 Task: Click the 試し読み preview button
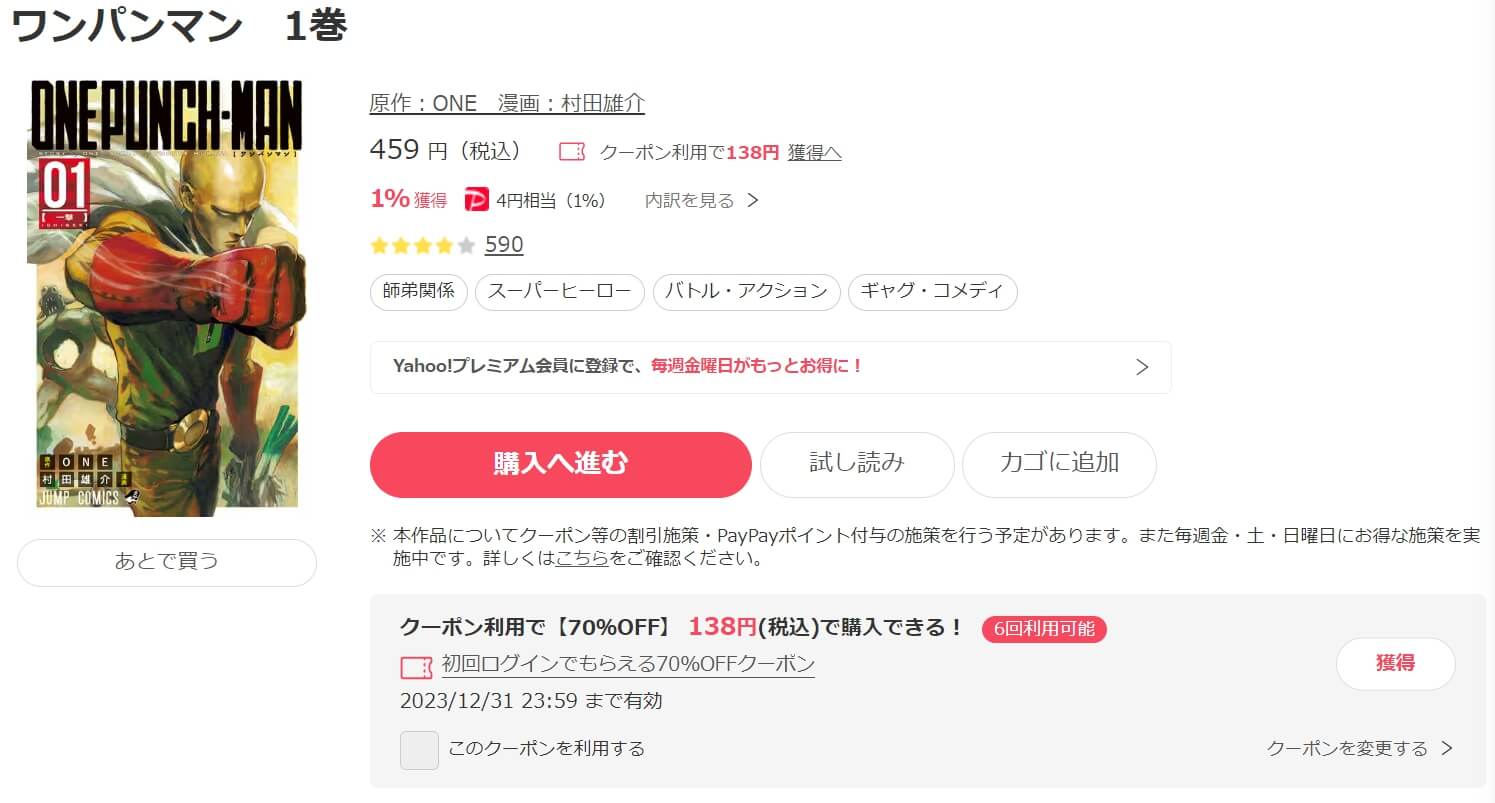click(857, 465)
